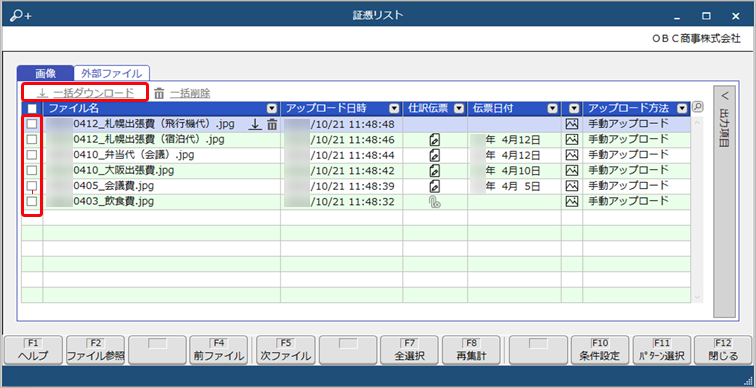Viewport: 756px width, 388px height.
Task: Select the file name 0403_飲食費.jpg
Action: [114, 201]
